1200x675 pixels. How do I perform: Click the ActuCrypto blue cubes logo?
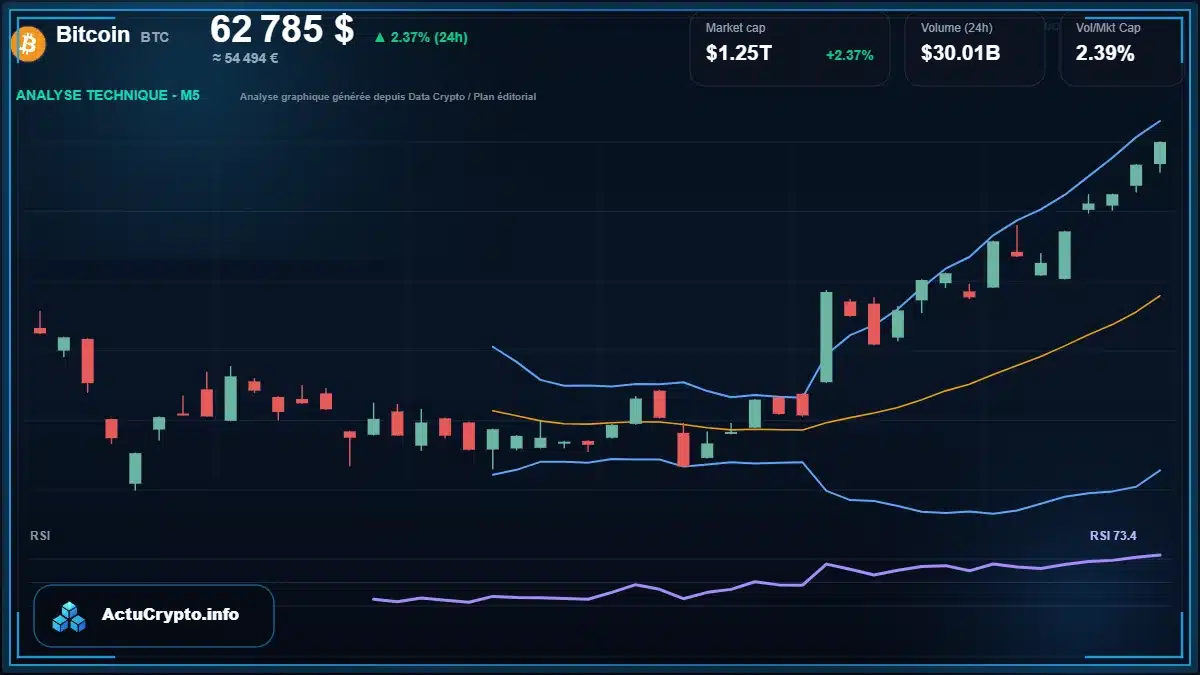click(70, 616)
